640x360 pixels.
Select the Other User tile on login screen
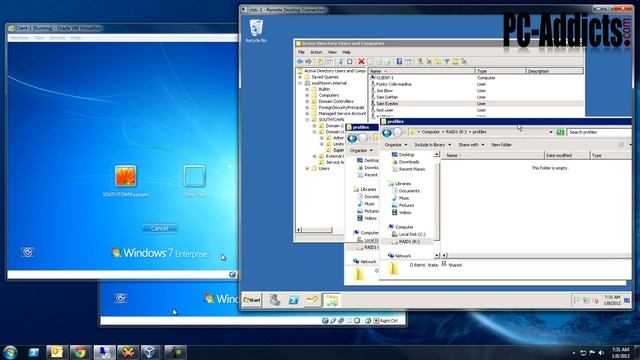194,181
